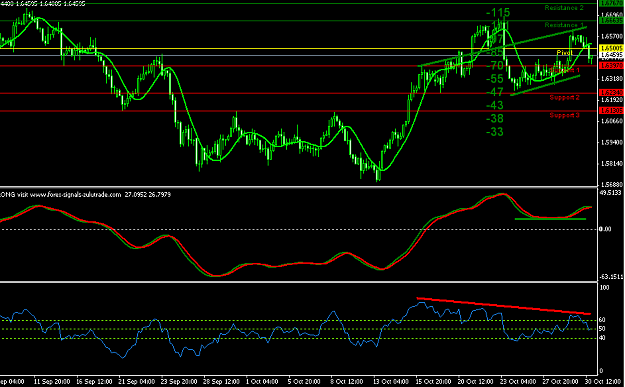Select the 1.65700 price scale value

pyautogui.click(x=611, y=36)
